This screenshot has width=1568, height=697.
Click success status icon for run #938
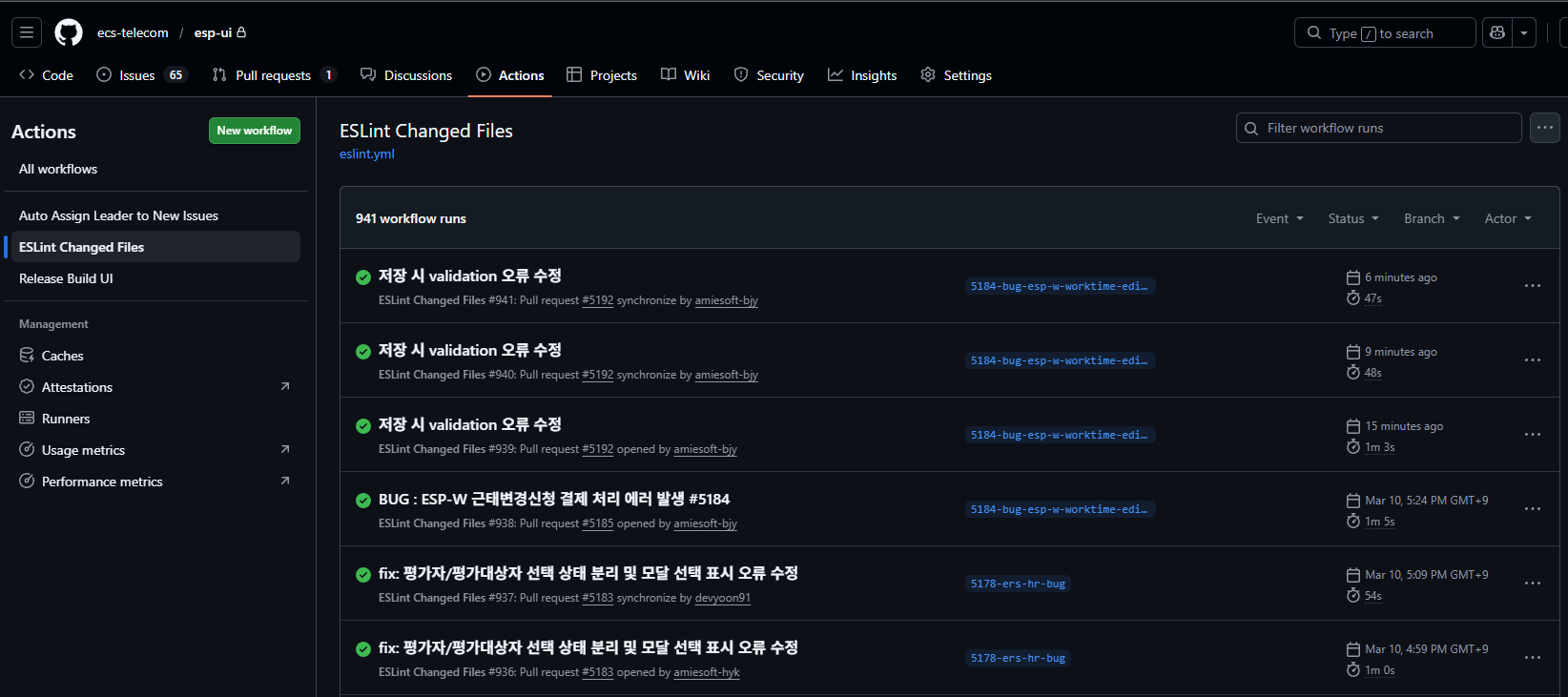pyautogui.click(x=363, y=501)
